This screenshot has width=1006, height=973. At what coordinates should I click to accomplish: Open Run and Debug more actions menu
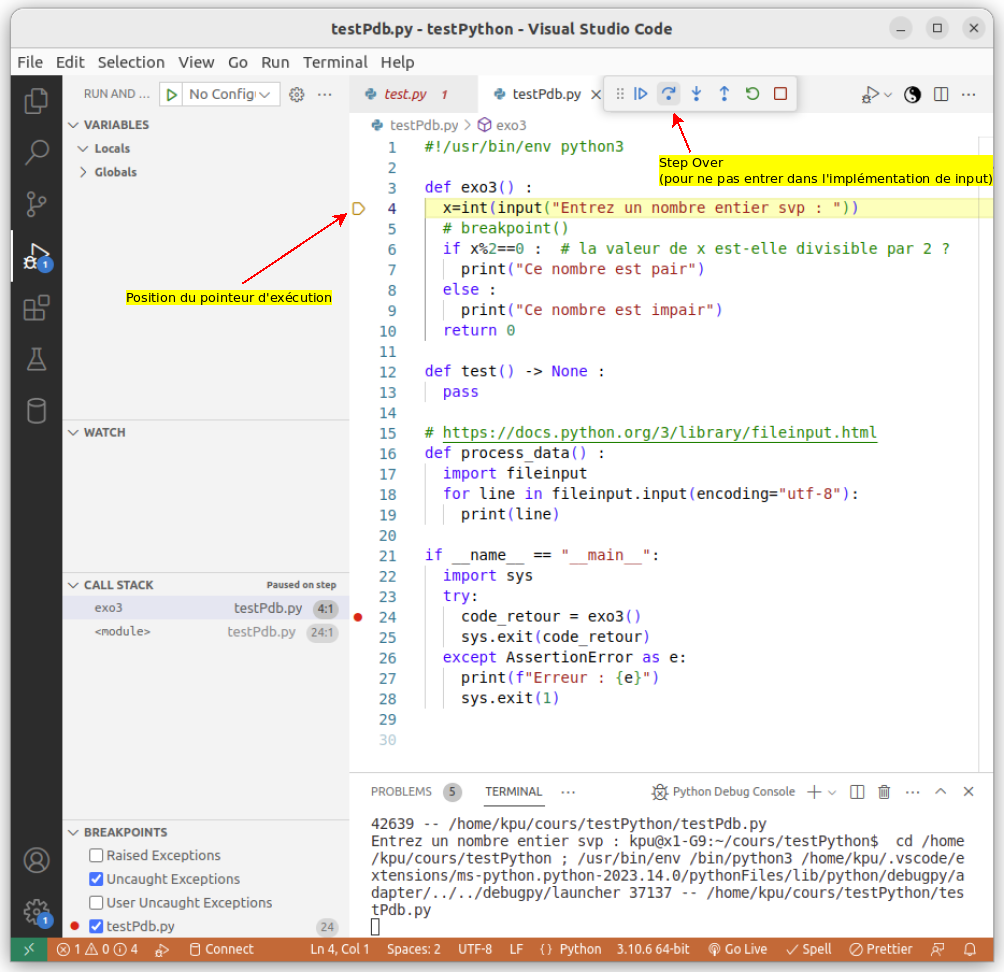pos(325,95)
